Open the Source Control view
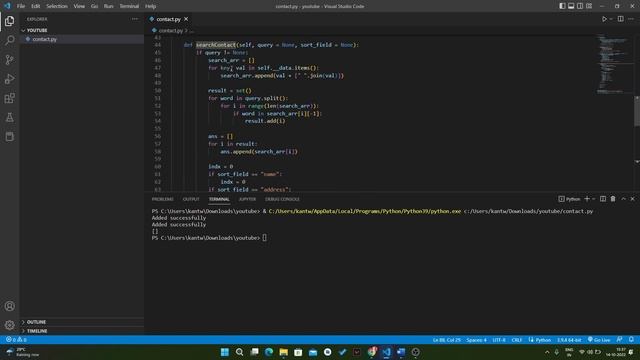 point(9,60)
